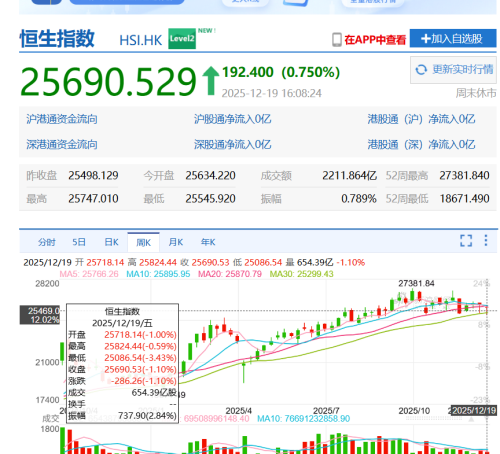This screenshot has height=454, width=500.
Task: Click the 2025/12/19 date marker on chart axis
Action: click(x=473, y=410)
